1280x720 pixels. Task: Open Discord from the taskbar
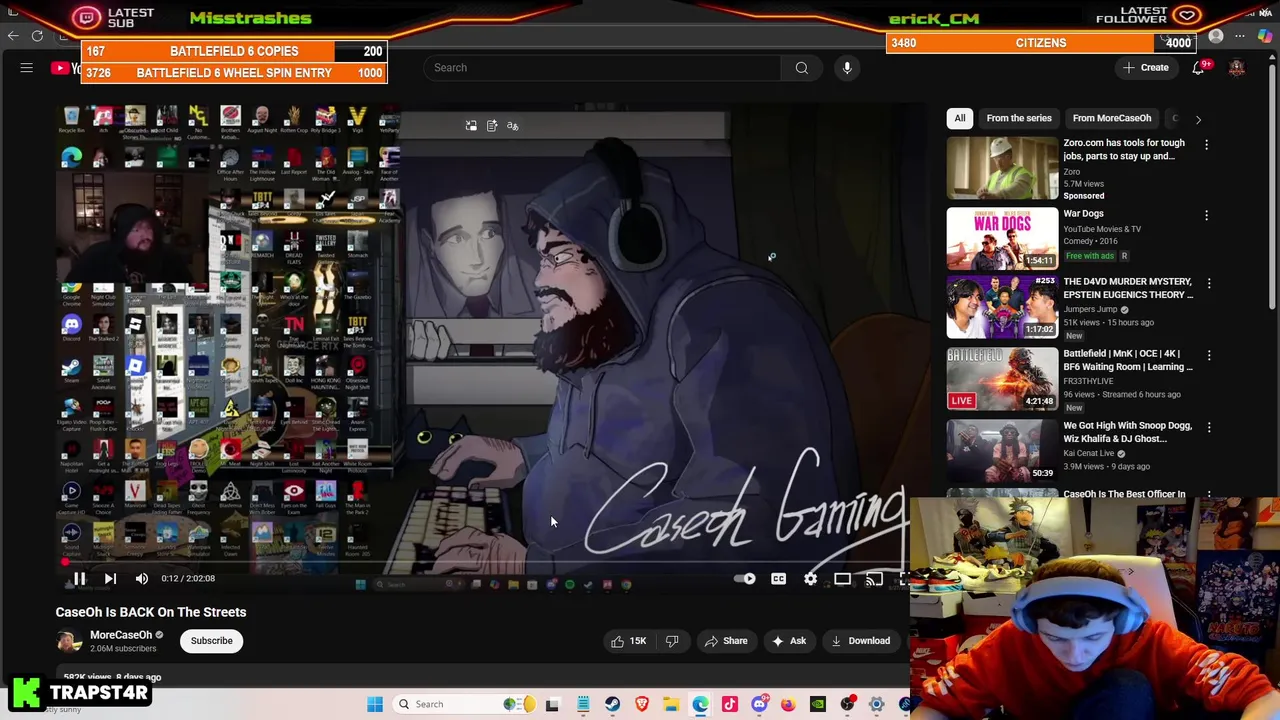[x=759, y=704]
